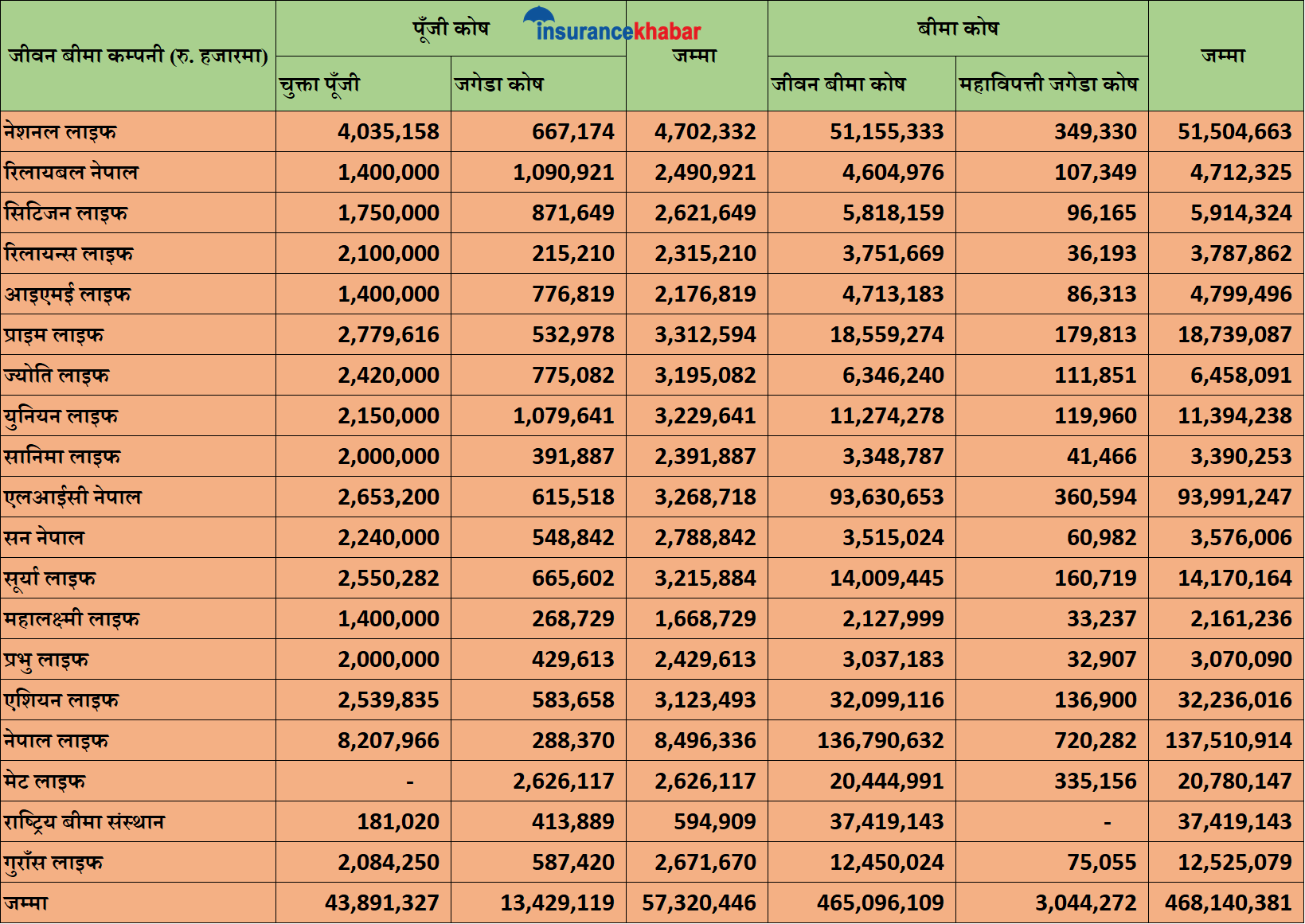This screenshot has width=1305, height=924.
Task: Select the बीमा कोष header cell
Action: pyautogui.click(x=957, y=29)
